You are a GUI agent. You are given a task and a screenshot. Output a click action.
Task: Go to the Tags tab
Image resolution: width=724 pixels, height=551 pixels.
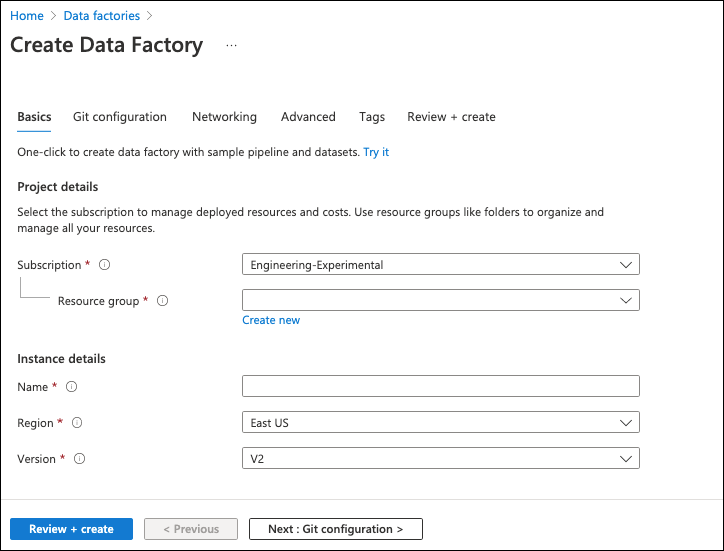(x=372, y=117)
